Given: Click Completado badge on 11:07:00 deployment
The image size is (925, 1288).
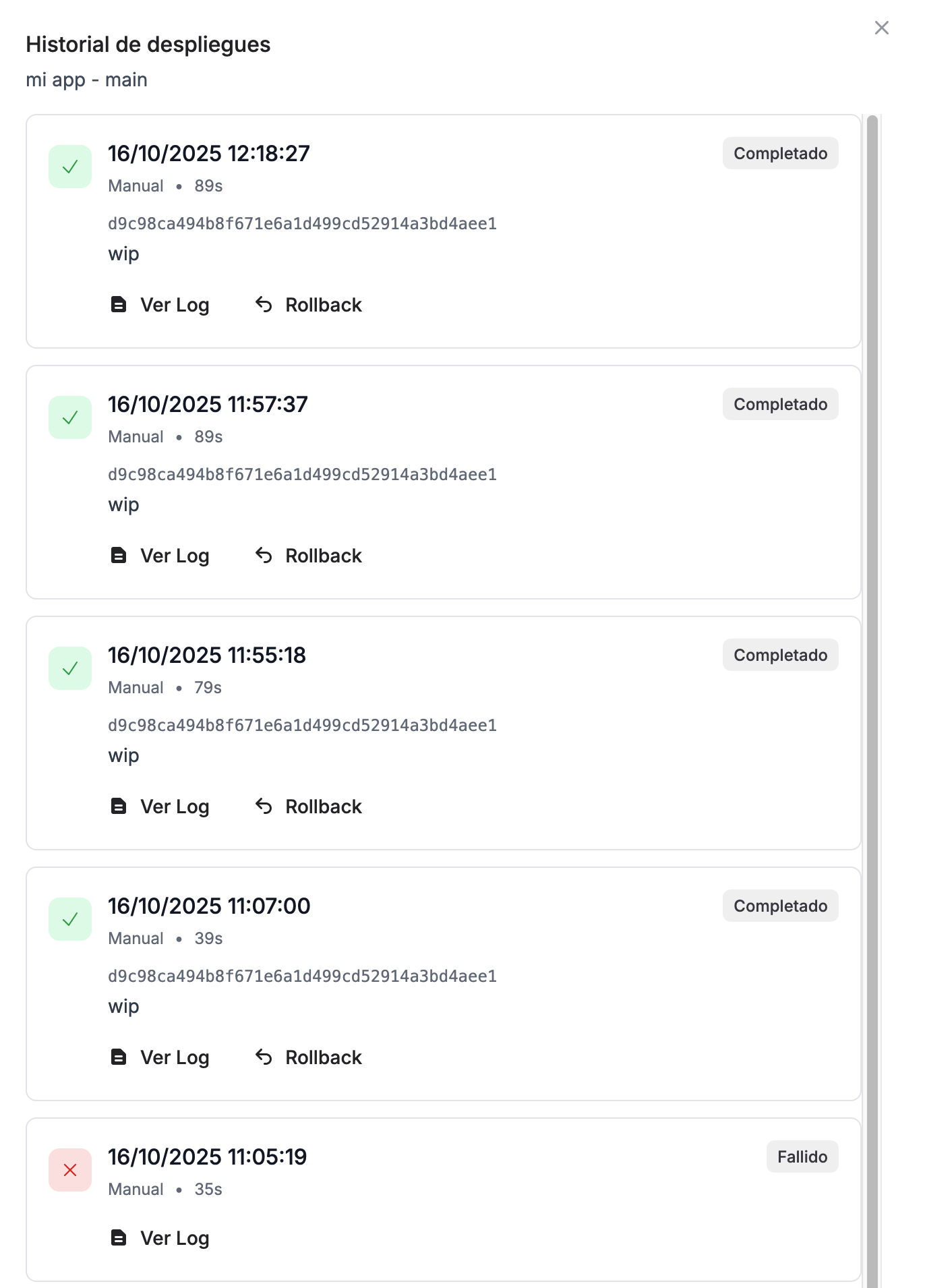Looking at the screenshot, I should [x=780, y=906].
